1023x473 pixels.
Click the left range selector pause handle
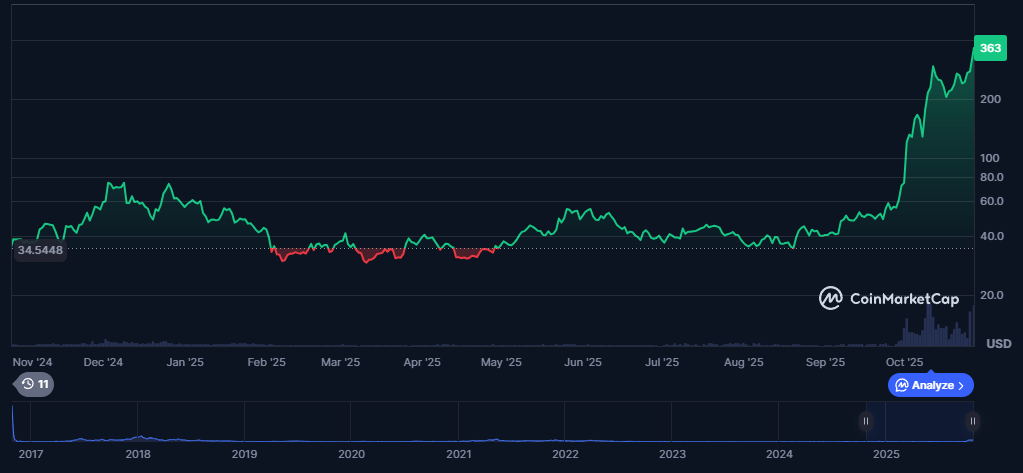pyautogui.click(x=866, y=421)
